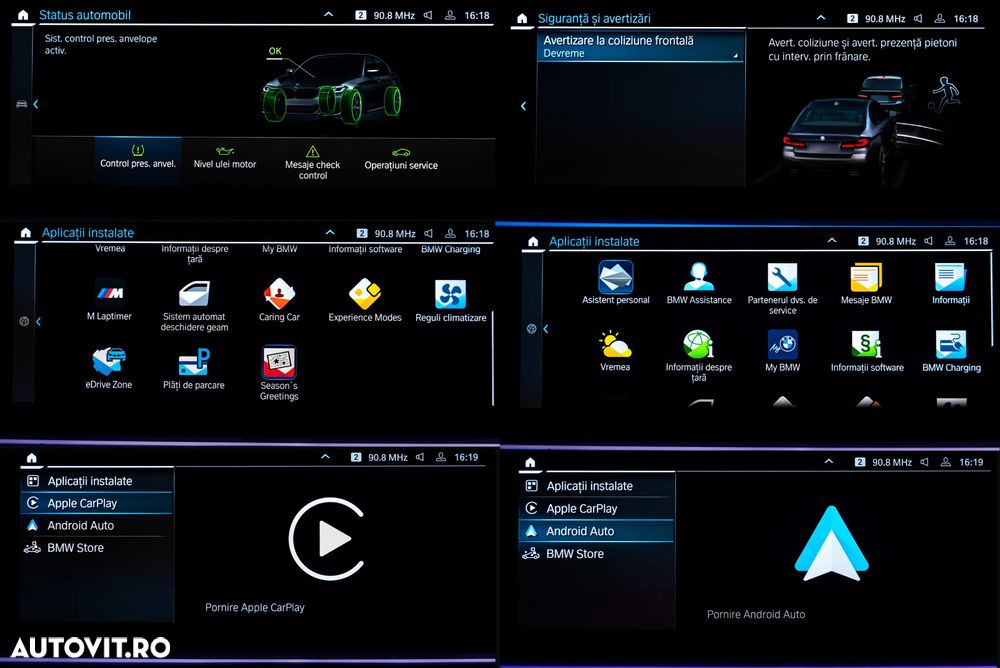Open Partenerul dvs. de service wrench icon

coord(782,277)
